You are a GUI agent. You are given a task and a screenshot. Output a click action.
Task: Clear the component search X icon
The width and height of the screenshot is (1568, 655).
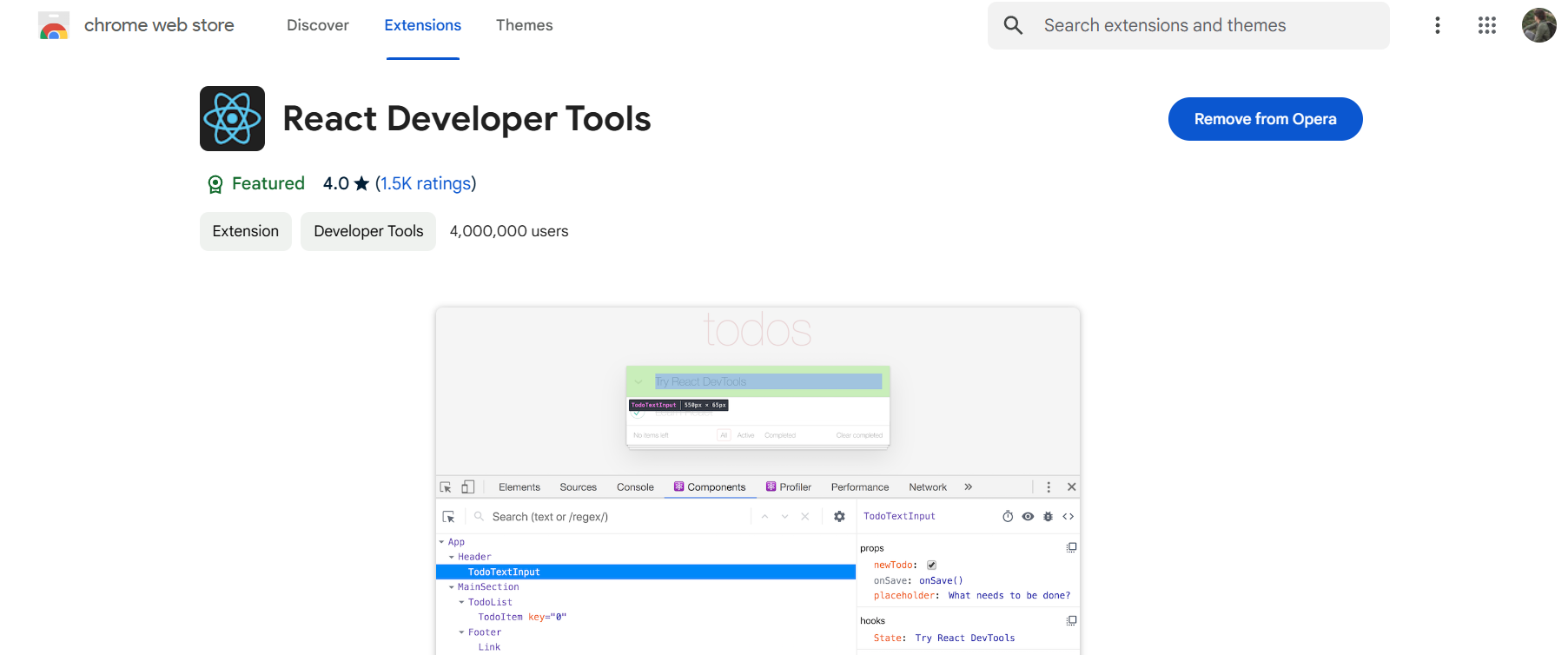(x=805, y=517)
